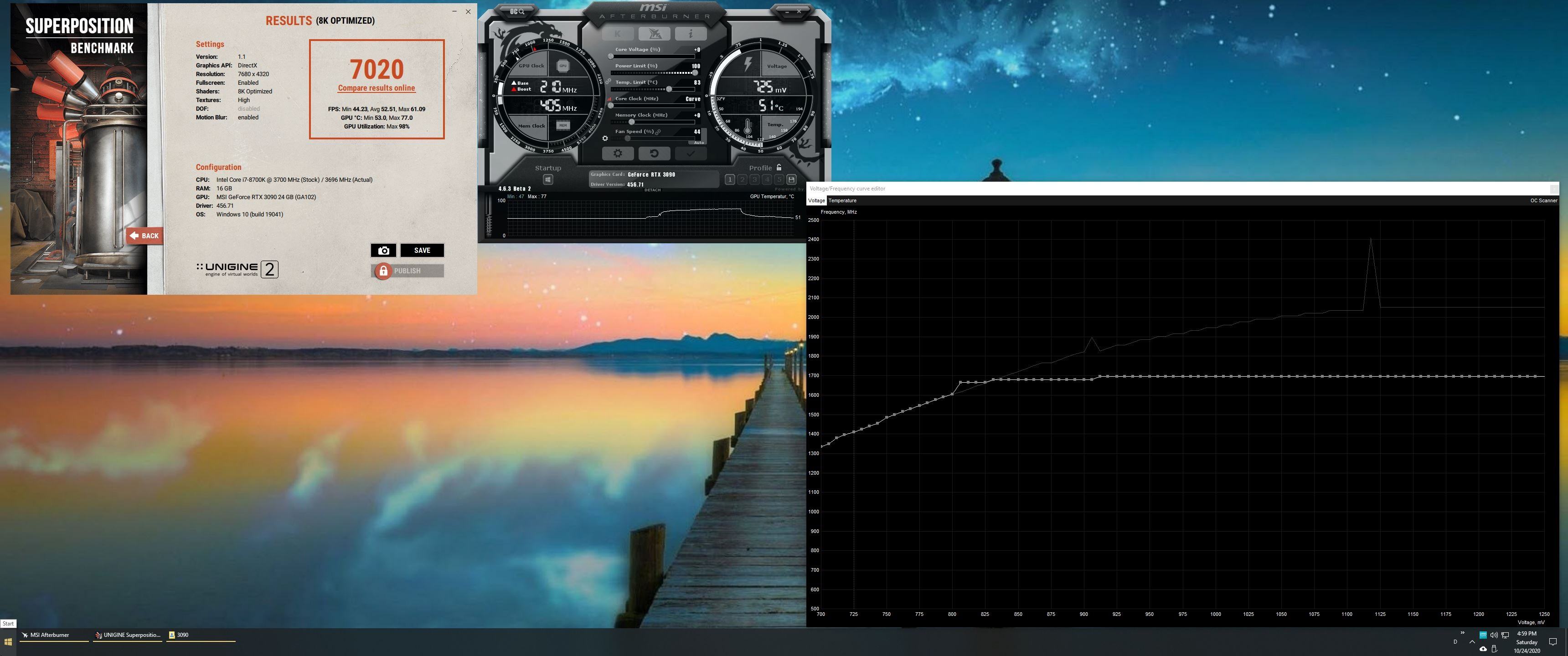The width and height of the screenshot is (1568, 656).
Task: Save profile with the floppy disk icon
Action: tap(791, 179)
